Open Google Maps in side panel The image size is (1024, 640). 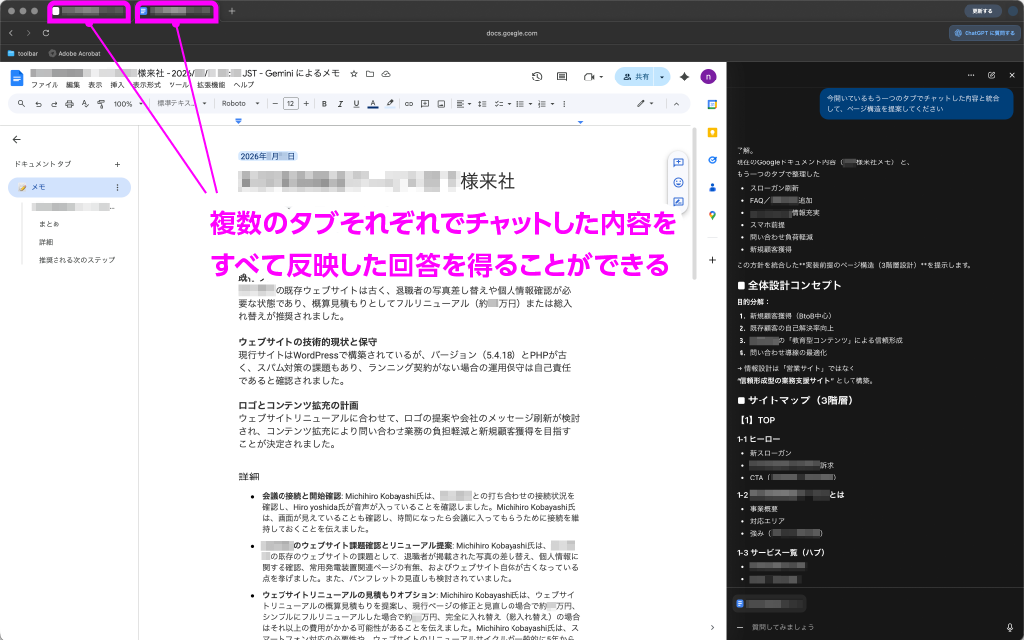(x=712, y=215)
